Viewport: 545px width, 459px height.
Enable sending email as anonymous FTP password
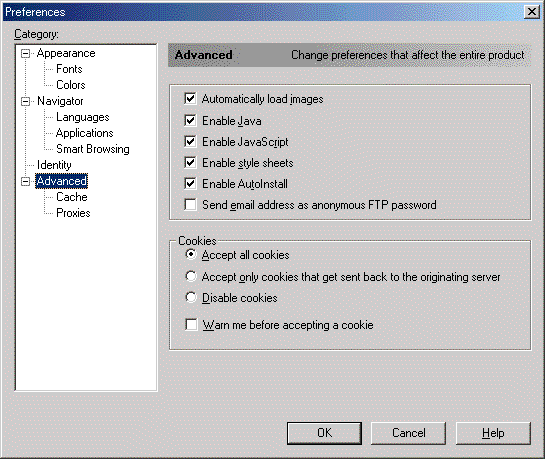pos(190,205)
